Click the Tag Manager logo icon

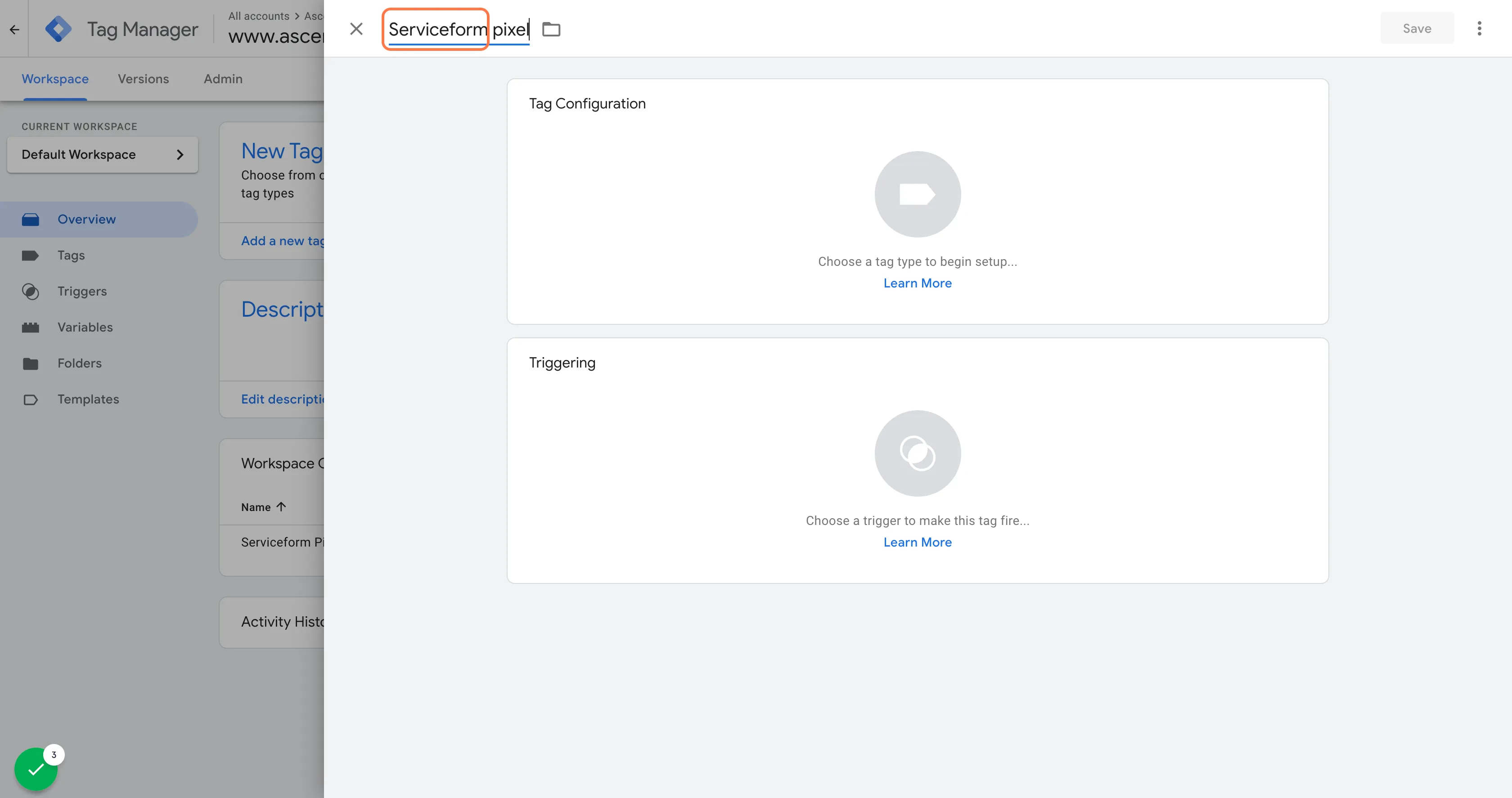pyautogui.click(x=58, y=29)
